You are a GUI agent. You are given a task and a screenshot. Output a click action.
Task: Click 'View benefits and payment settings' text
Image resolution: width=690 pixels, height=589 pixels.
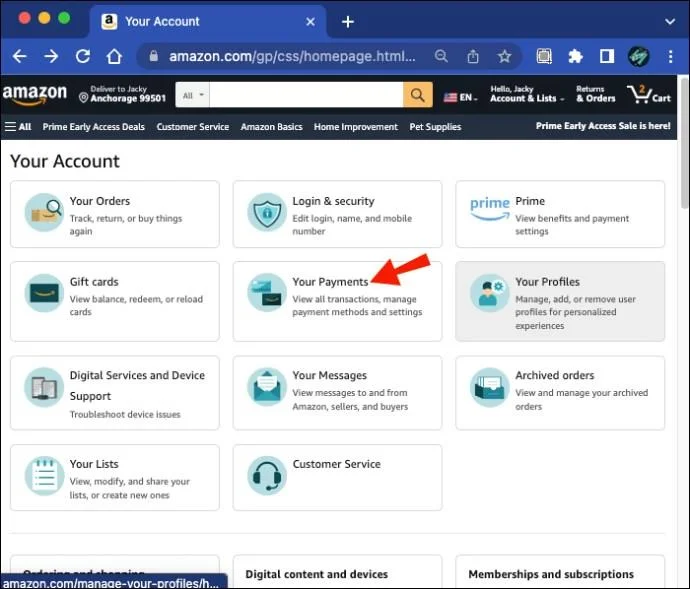pyautogui.click(x=572, y=225)
